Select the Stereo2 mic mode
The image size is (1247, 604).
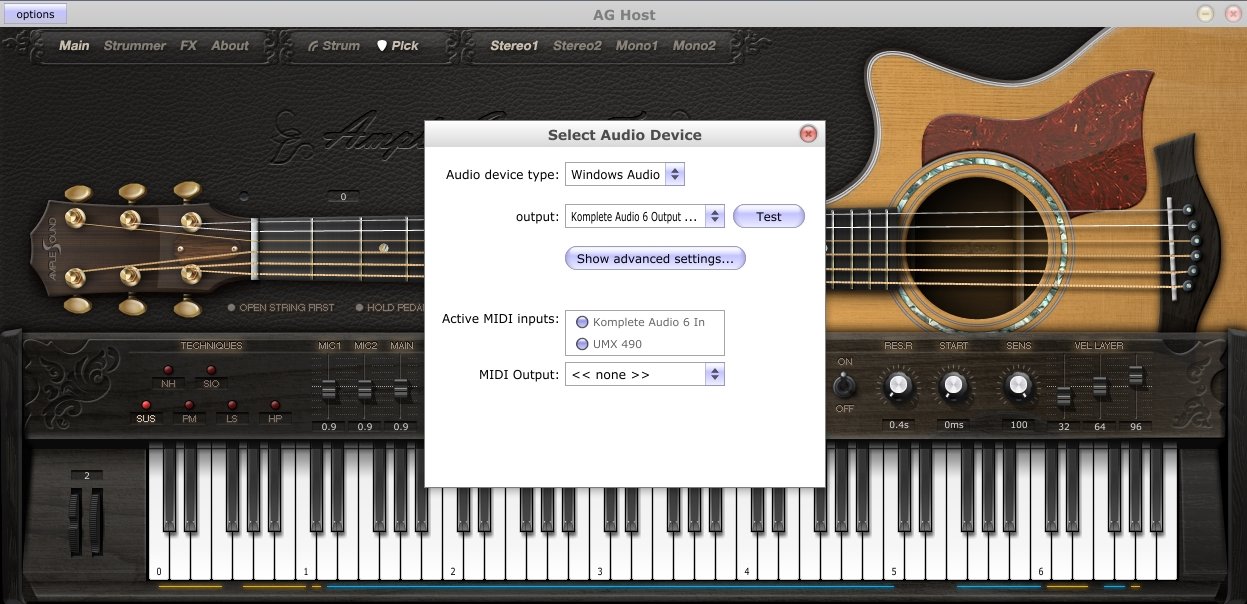[577, 45]
